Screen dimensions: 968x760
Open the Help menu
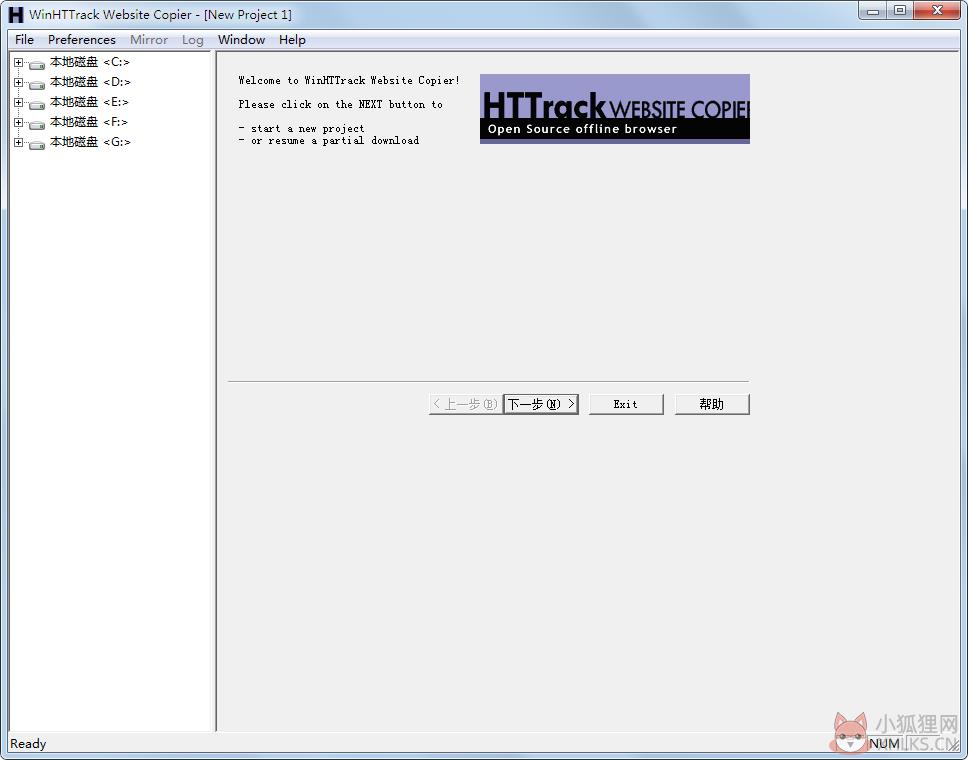(x=292, y=40)
